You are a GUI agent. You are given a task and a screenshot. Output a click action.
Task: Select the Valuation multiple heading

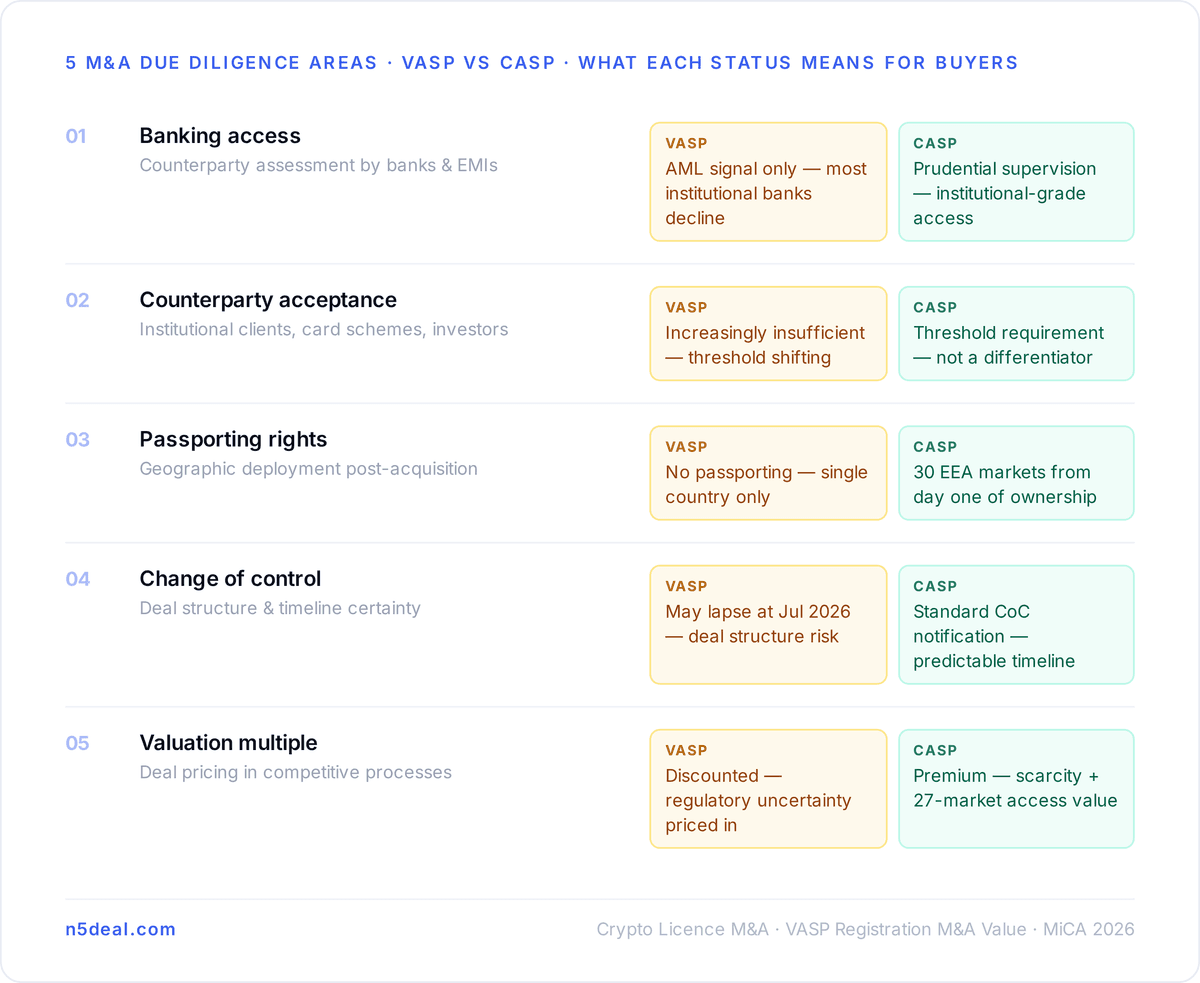228,743
